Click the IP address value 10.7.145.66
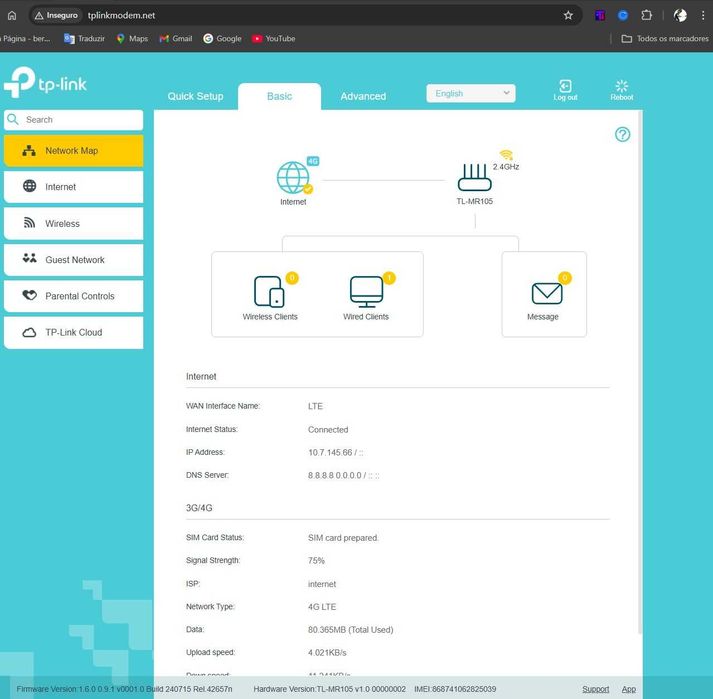Viewport: 713px width, 699px height. tap(330, 453)
